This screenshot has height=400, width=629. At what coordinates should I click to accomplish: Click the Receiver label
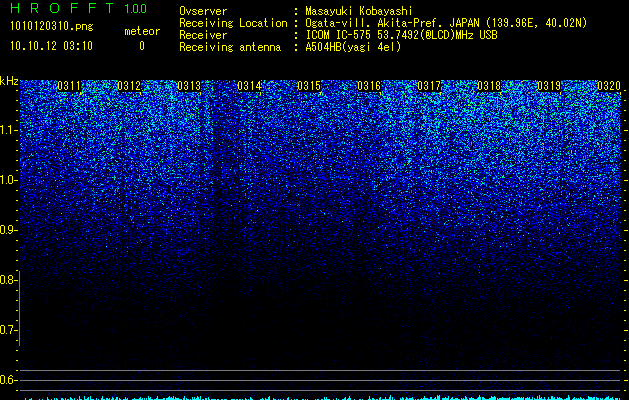[x=203, y=35]
